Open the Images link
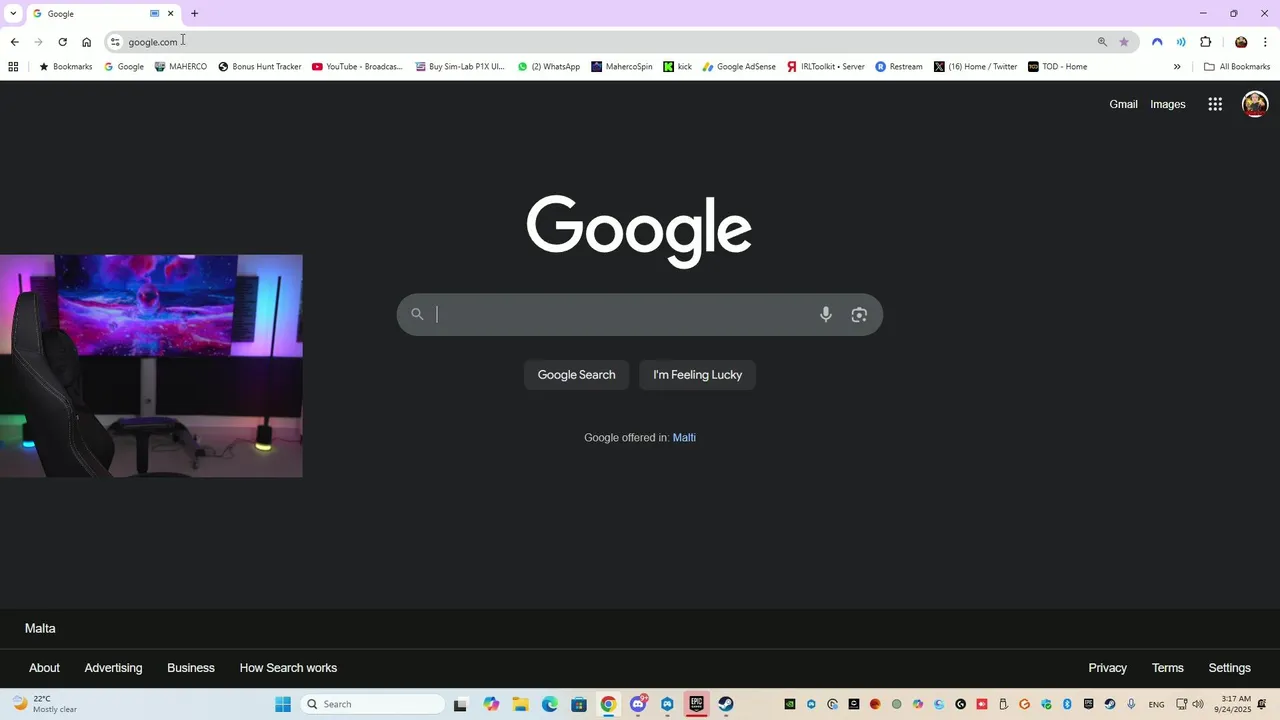The height and width of the screenshot is (720, 1280). point(1168,104)
